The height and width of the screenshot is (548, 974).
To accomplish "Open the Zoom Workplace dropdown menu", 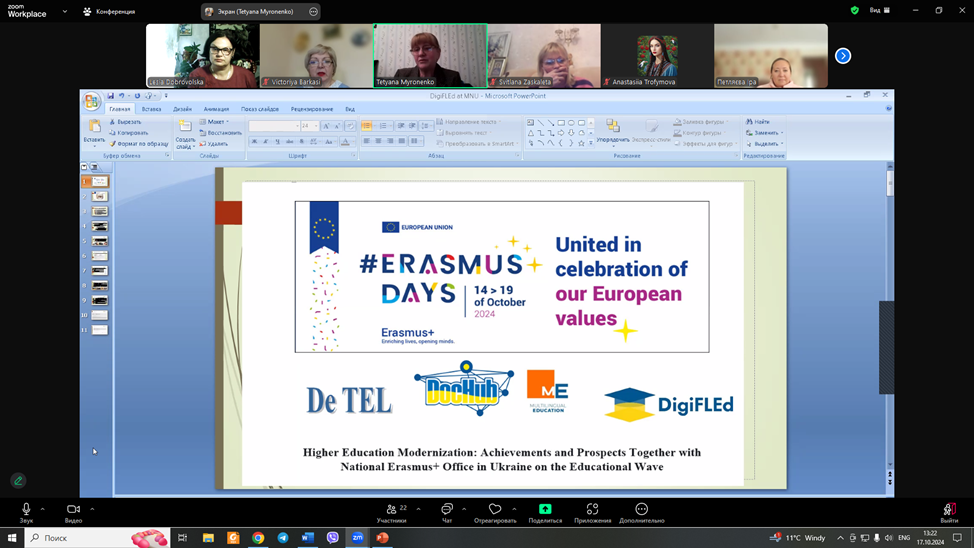I will click(x=65, y=11).
